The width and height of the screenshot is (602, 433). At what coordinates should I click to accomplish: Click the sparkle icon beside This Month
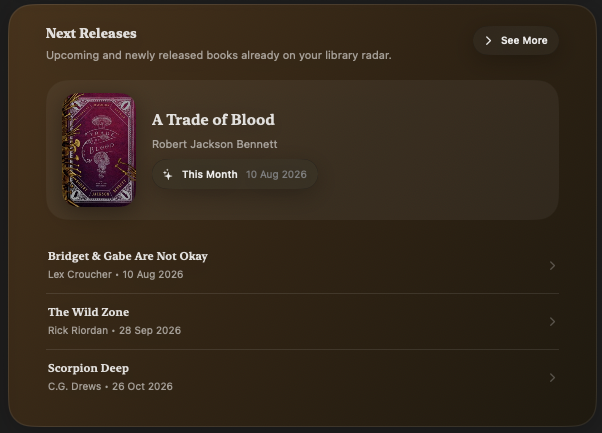coord(168,175)
